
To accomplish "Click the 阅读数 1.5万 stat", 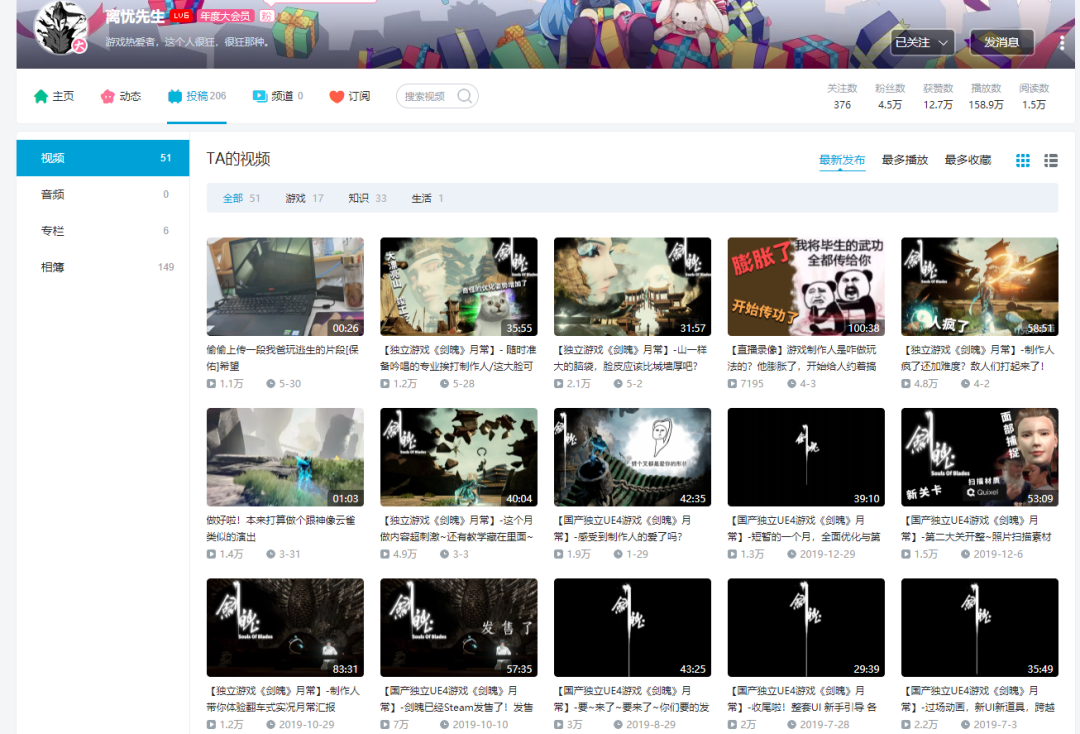I will [x=1034, y=96].
